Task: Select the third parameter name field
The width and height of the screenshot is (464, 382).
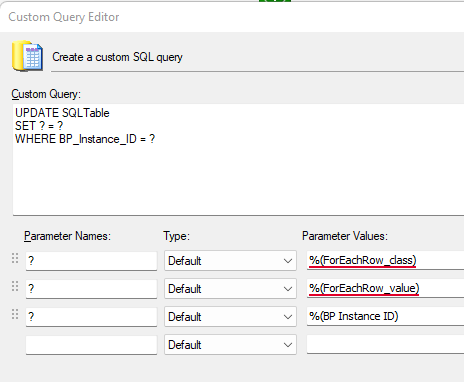Action: (x=91, y=317)
